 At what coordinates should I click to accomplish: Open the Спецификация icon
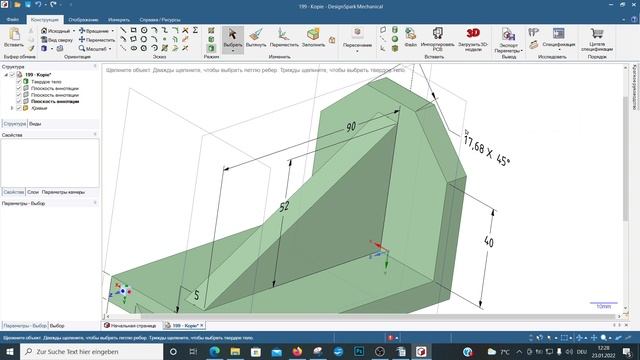pos(558,37)
